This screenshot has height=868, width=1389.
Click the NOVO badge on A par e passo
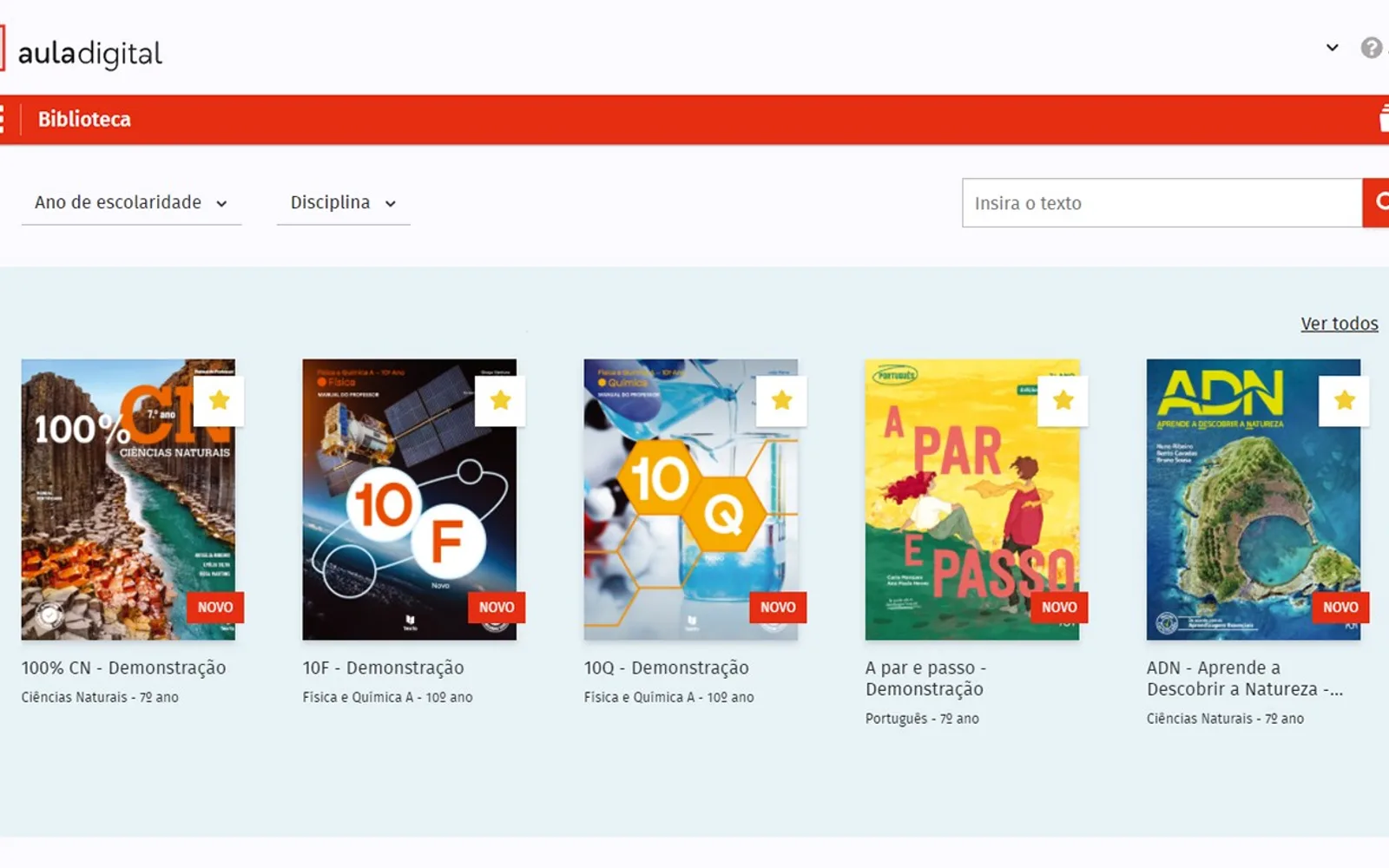tap(1059, 608)
